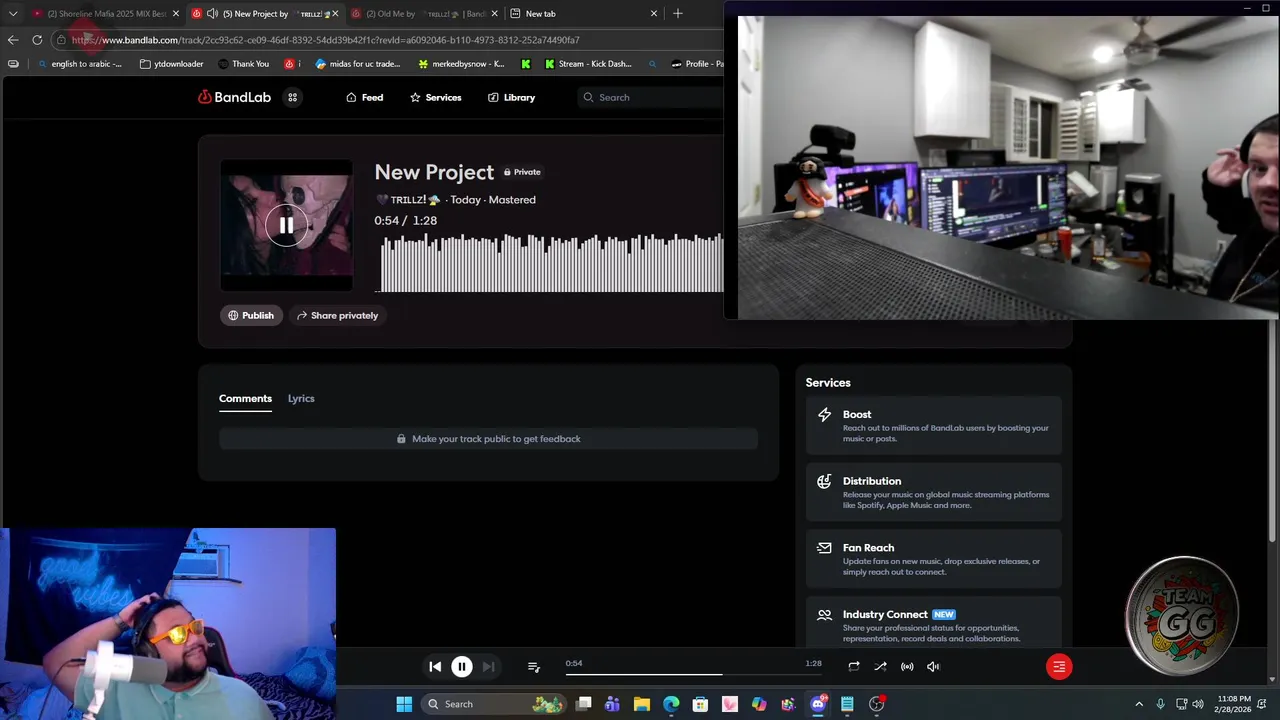Open the Industry Connect service card
This screenshot has width=1280, height=720.
[934, 622]
